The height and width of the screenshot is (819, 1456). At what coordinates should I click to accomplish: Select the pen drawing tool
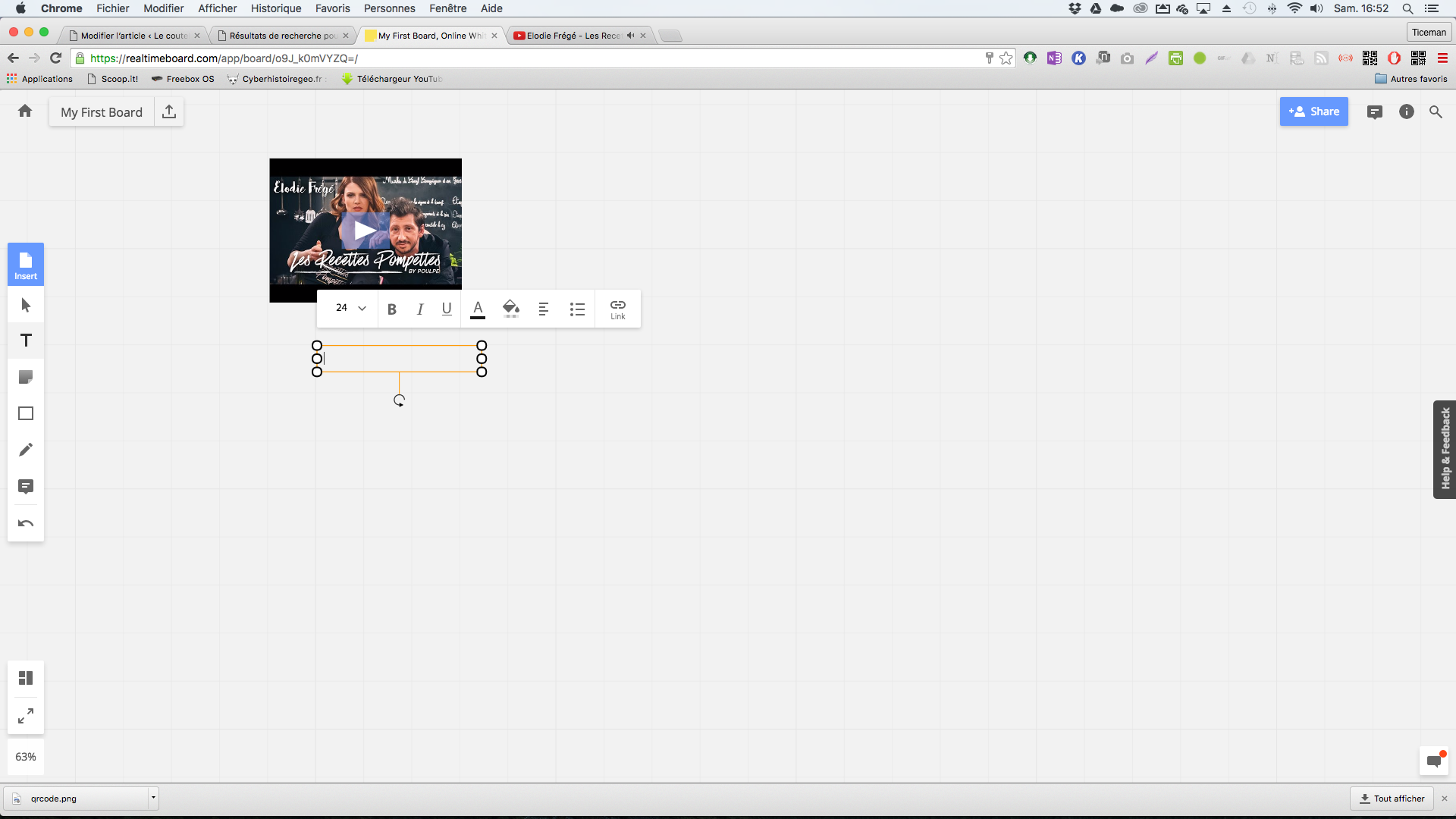(x=26, y=450)
